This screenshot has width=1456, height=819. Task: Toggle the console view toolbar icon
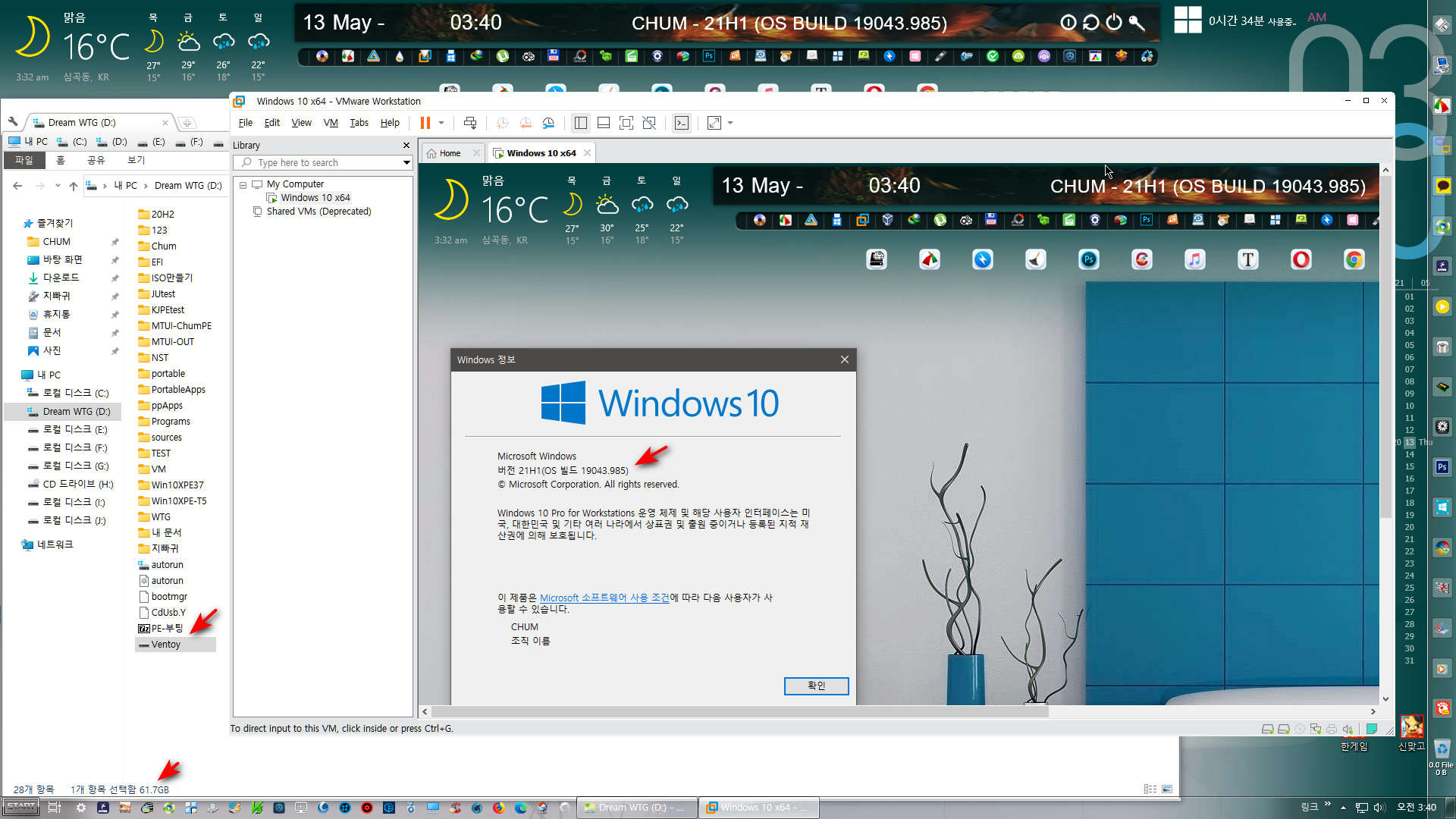point(682,123)
